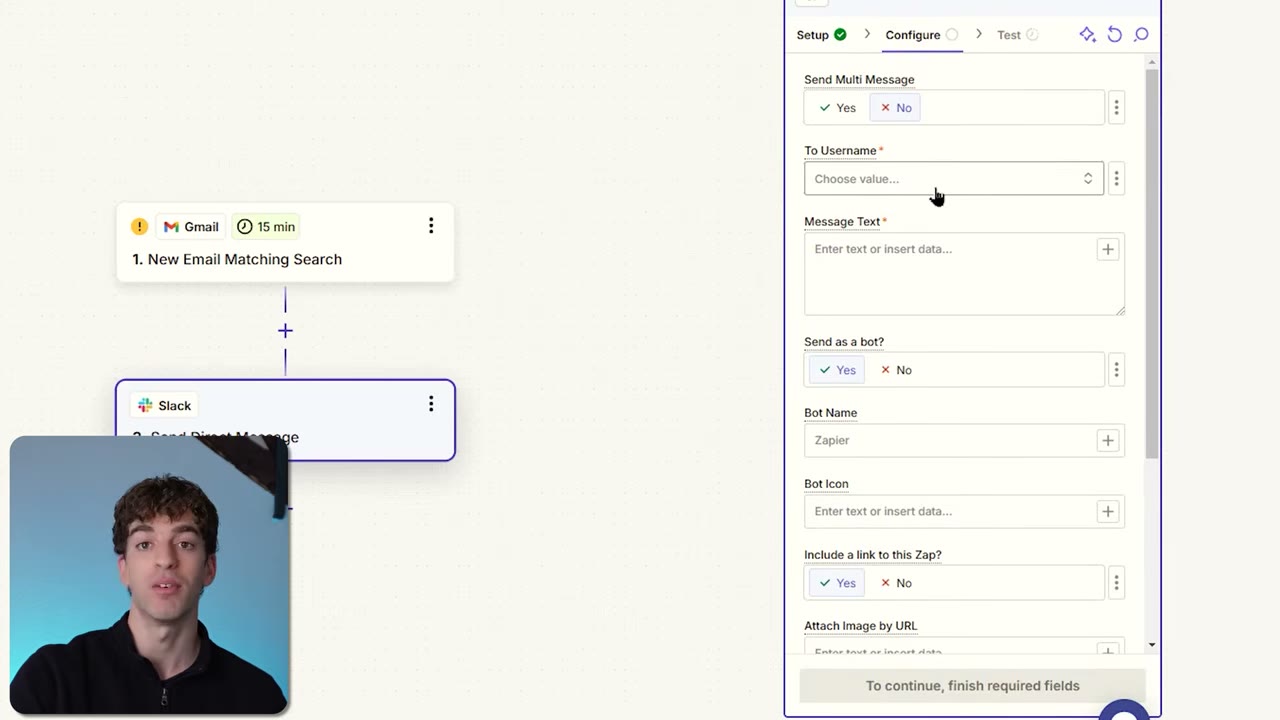Set Send as a bot to Yes
1280x720 pixels.
pos(837,370)
